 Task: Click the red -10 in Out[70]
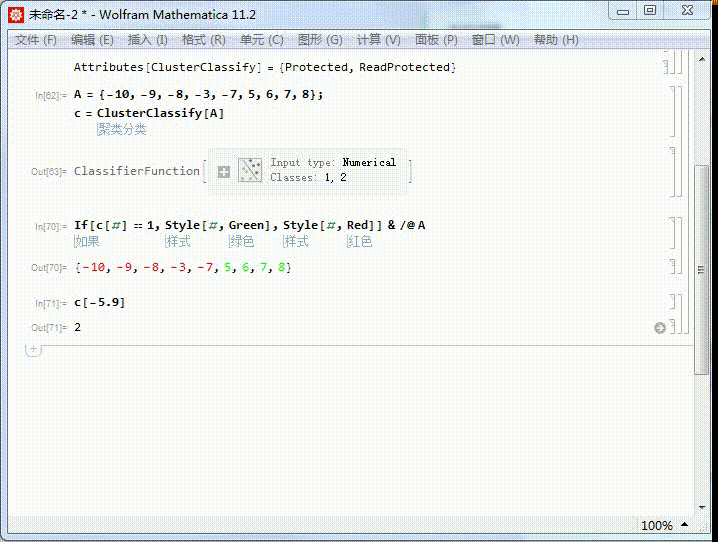pos(94,267)
